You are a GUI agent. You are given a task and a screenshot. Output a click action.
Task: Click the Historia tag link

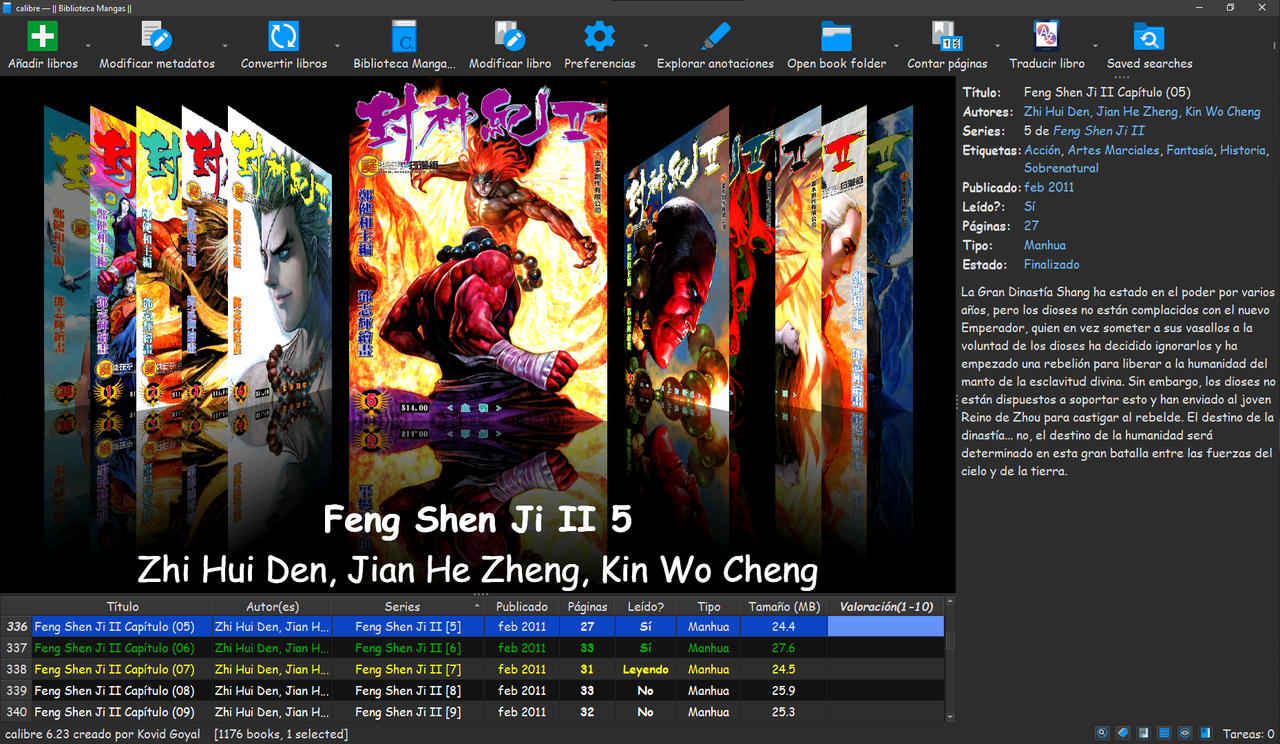pos(1243,150)
